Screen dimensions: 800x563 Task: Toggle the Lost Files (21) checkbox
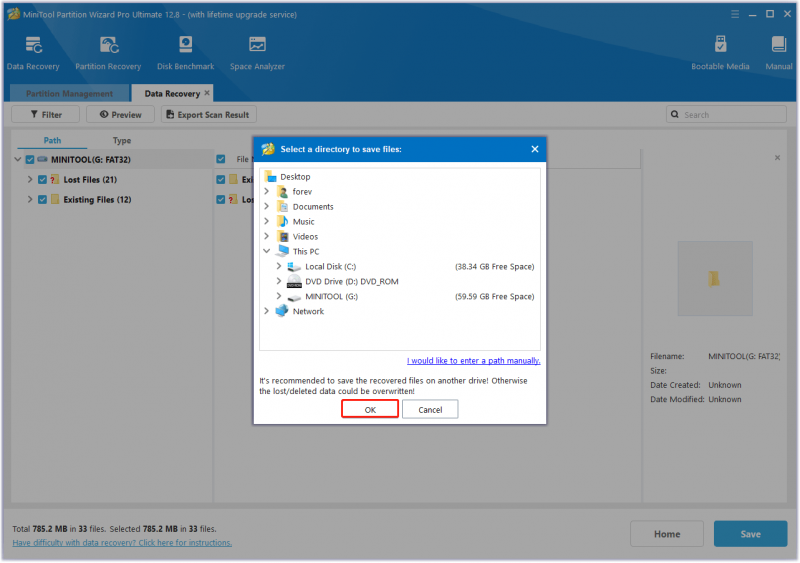point(42,180)
